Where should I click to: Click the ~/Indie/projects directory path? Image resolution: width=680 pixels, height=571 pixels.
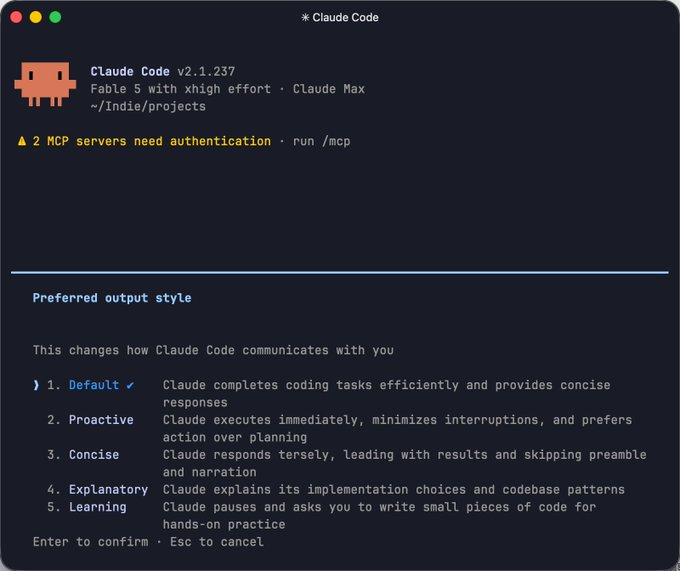(148, 107)
